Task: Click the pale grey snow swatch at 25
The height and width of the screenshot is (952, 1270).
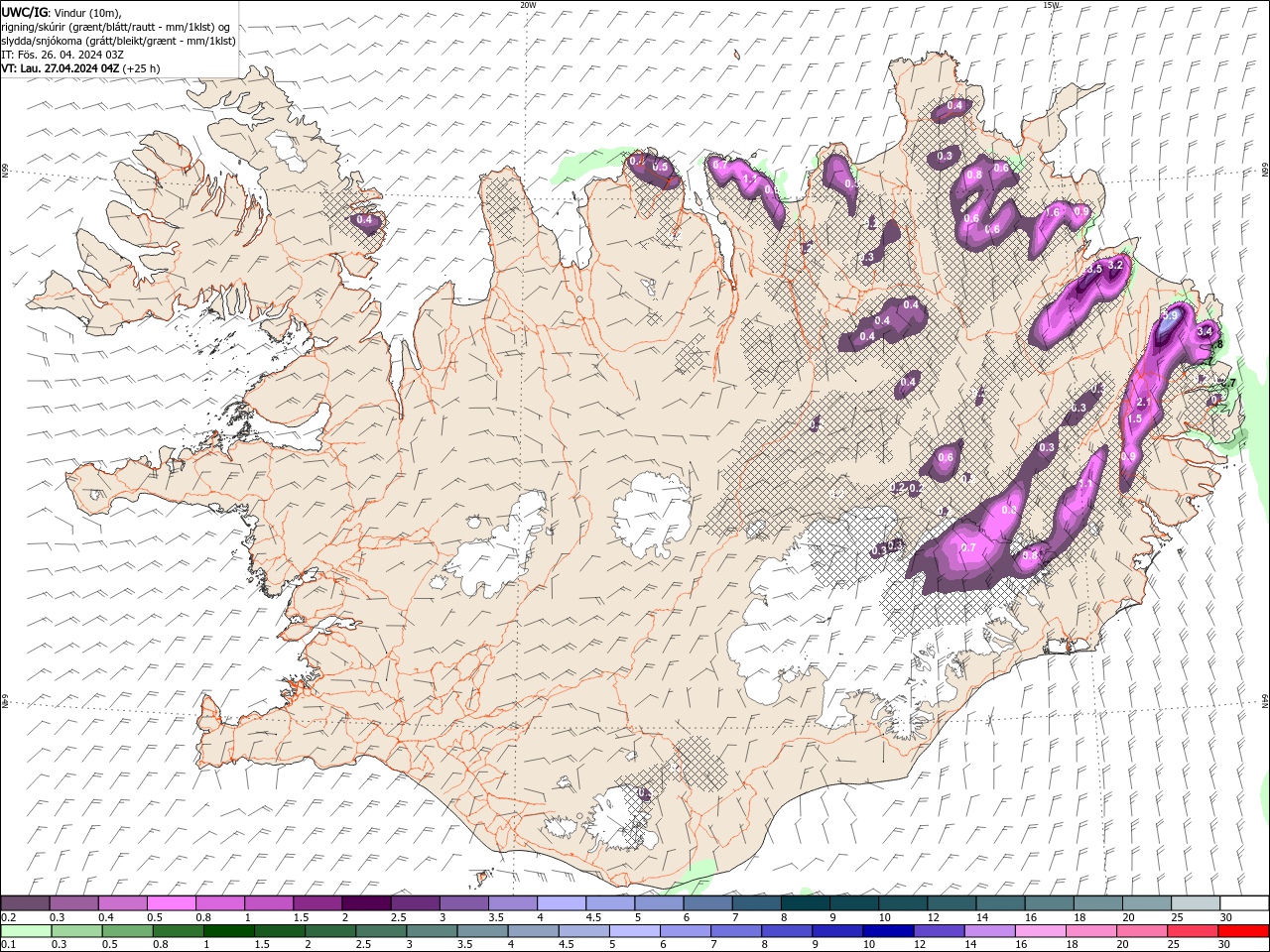Action: 1195,903
